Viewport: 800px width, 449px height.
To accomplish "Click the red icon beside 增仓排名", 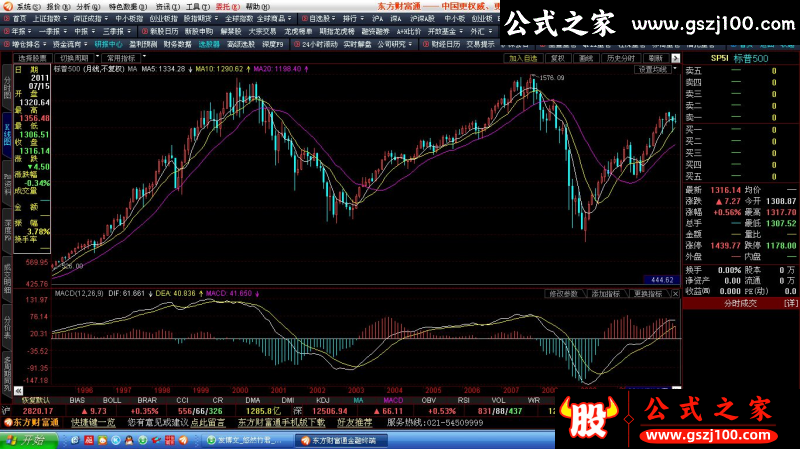I will pos(7,44).
